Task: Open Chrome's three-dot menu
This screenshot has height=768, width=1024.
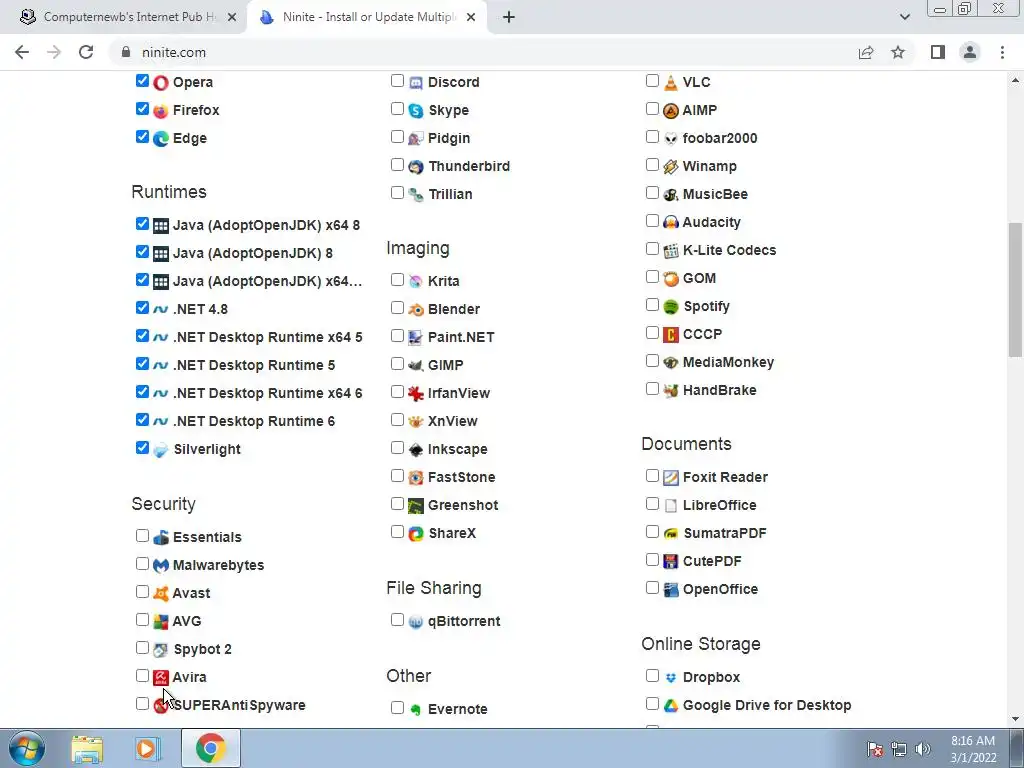Action: pyautogui.click(x=1002, y=52)
